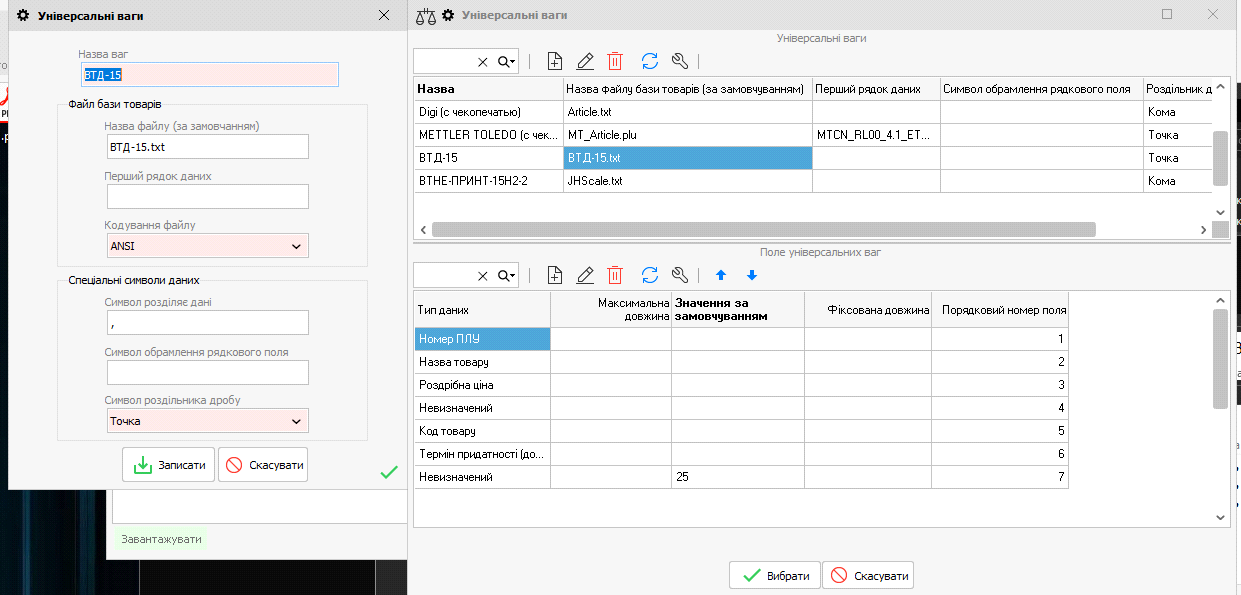1241x595 pixels.
Task: Move selected field up with blue arrow
Action: (721, 275)
